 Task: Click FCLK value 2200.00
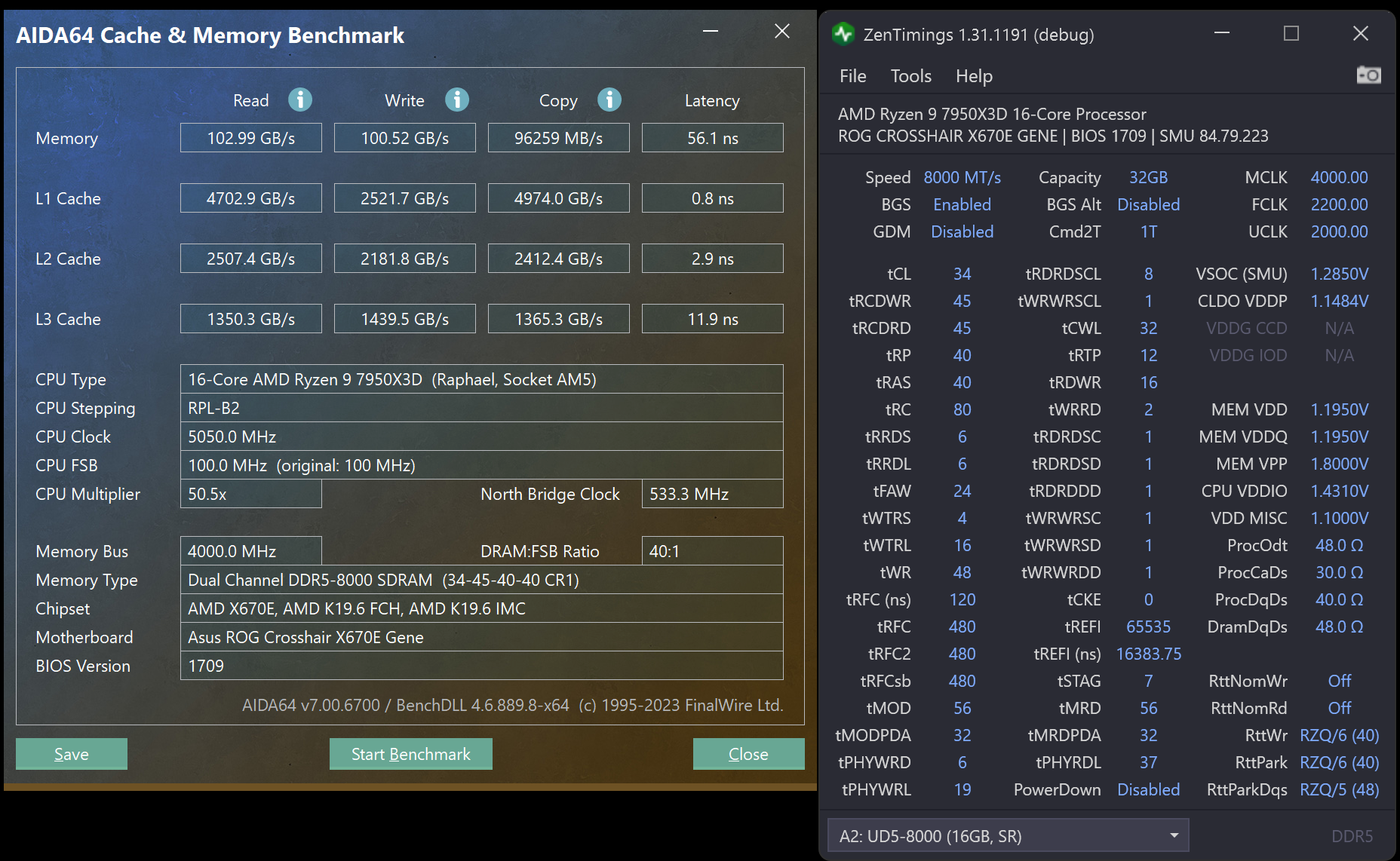1339,204
